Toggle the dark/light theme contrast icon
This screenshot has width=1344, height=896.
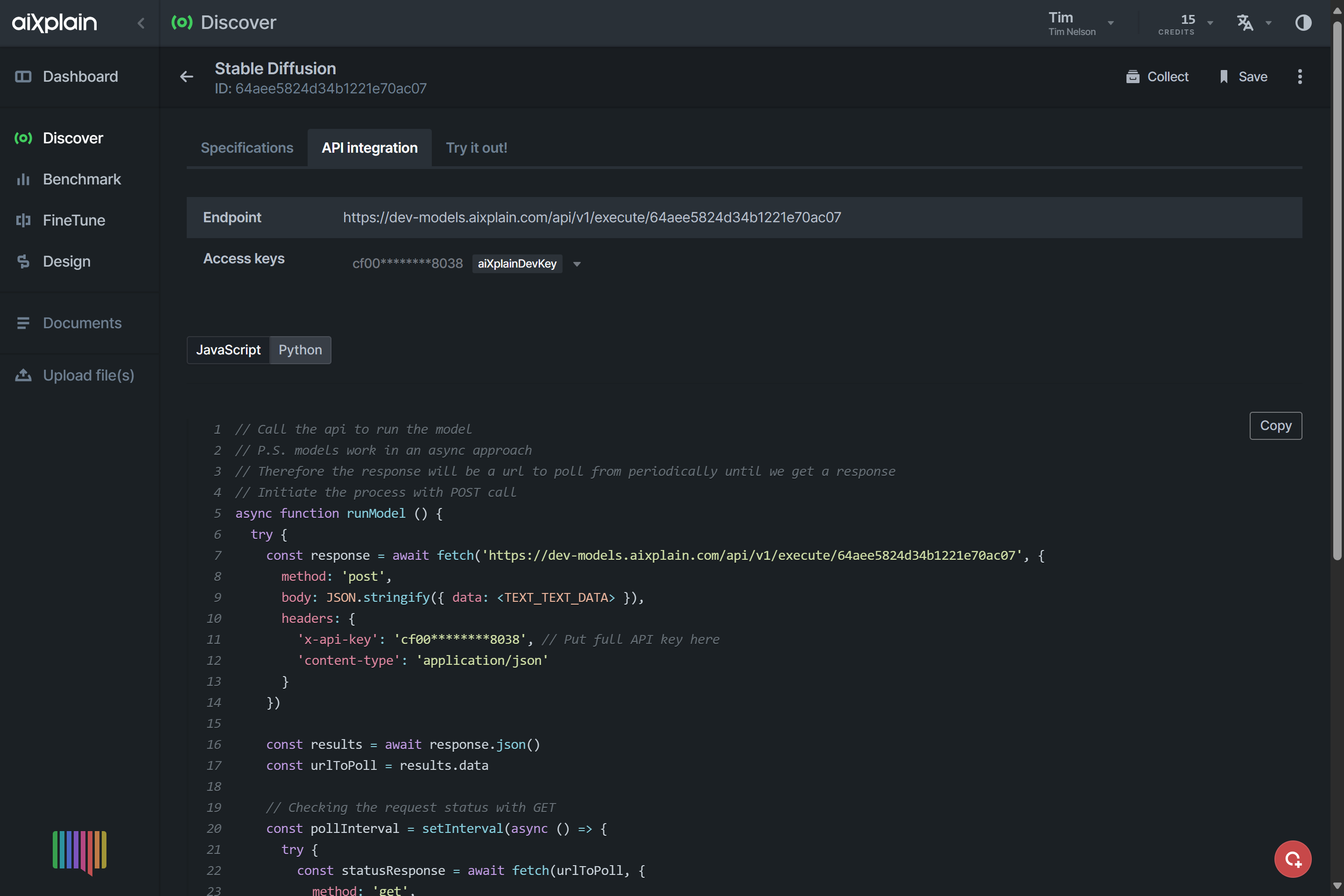point(1303,23)
